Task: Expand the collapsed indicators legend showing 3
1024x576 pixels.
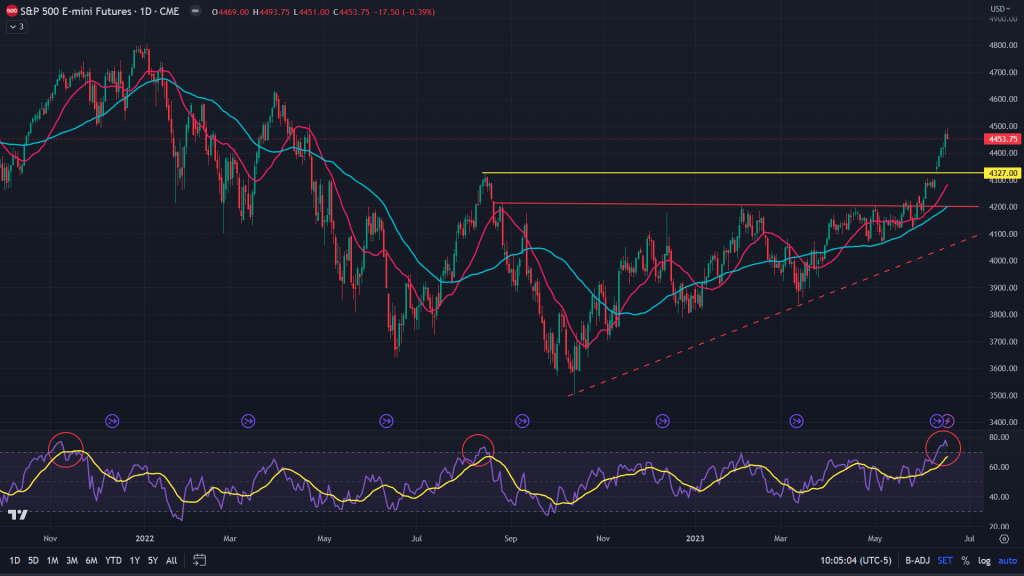Action: click(x=16, y=26)
